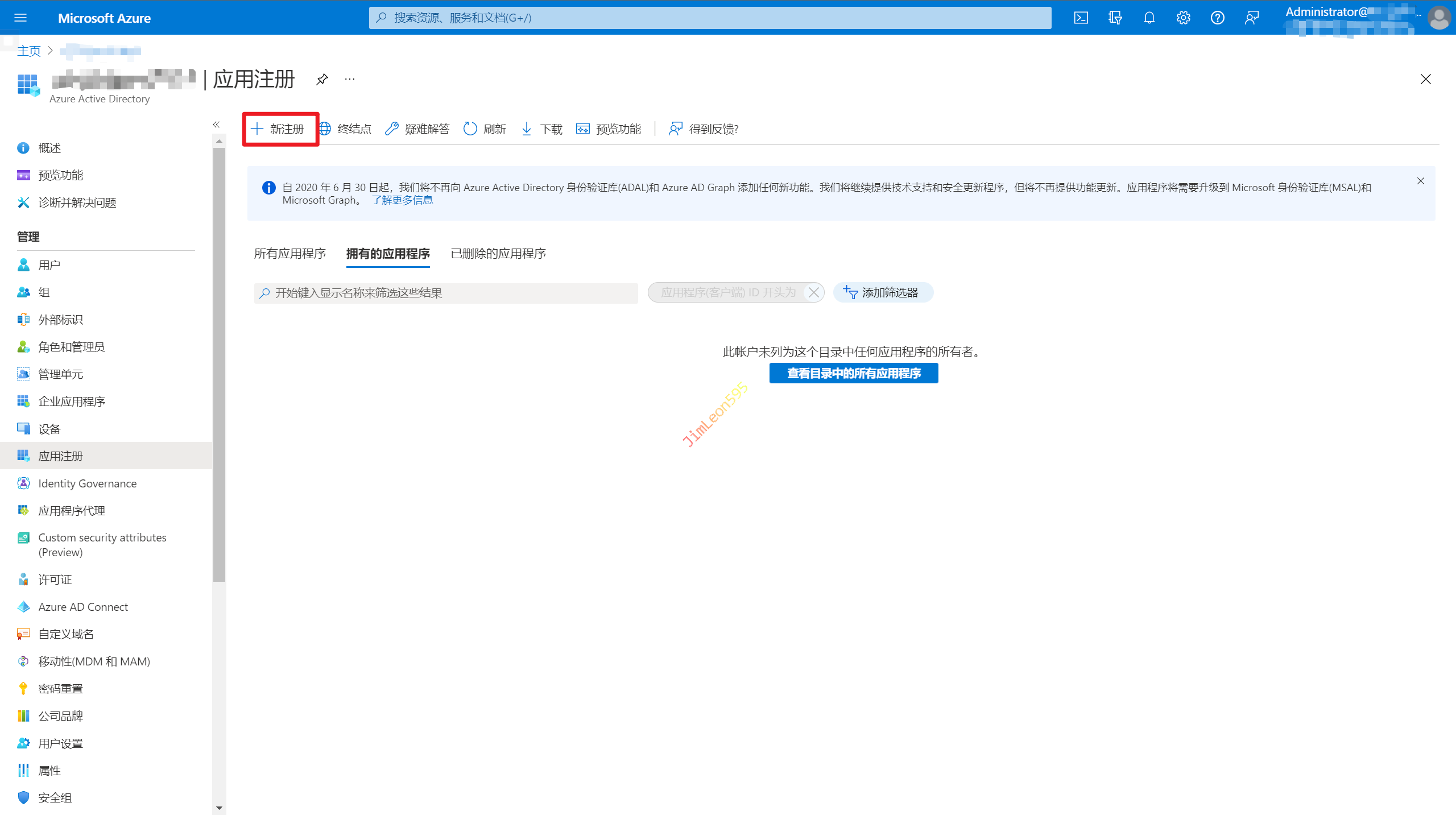Focus the display name filter search box

tap(449, 293)
